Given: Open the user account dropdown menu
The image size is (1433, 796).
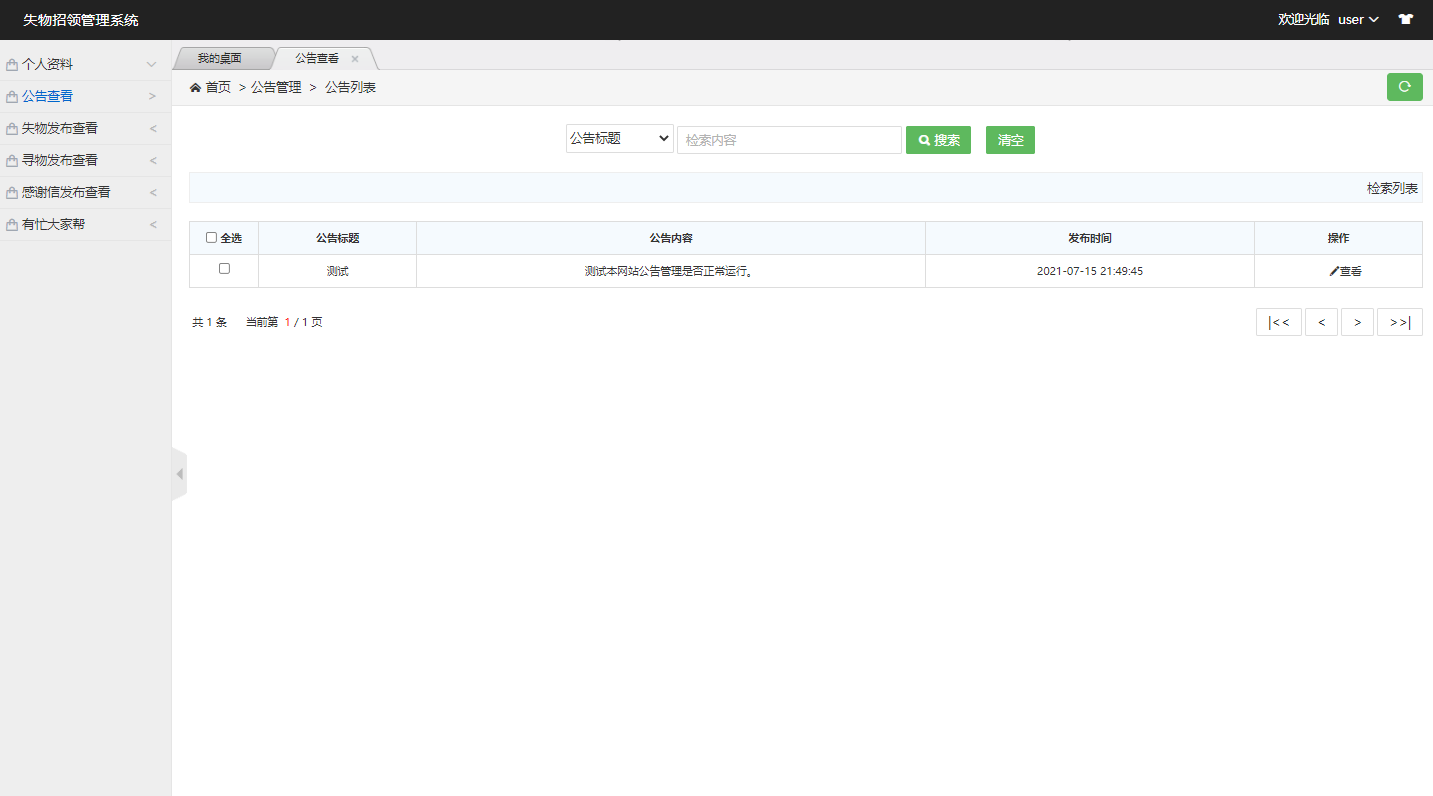Looking at the screenshot, I should (1358, 19).
